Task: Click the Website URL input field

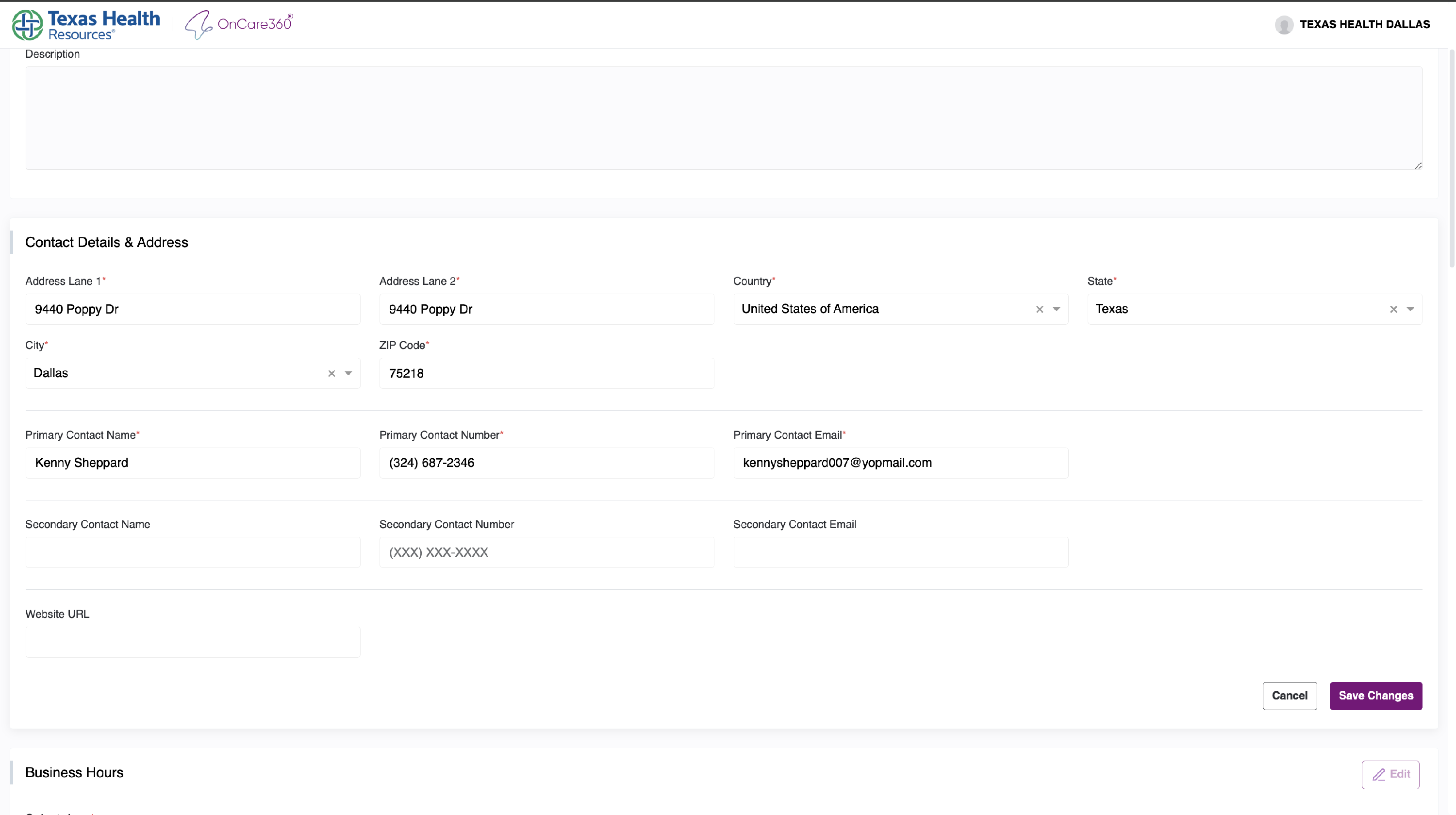Action: pos(193,642)
